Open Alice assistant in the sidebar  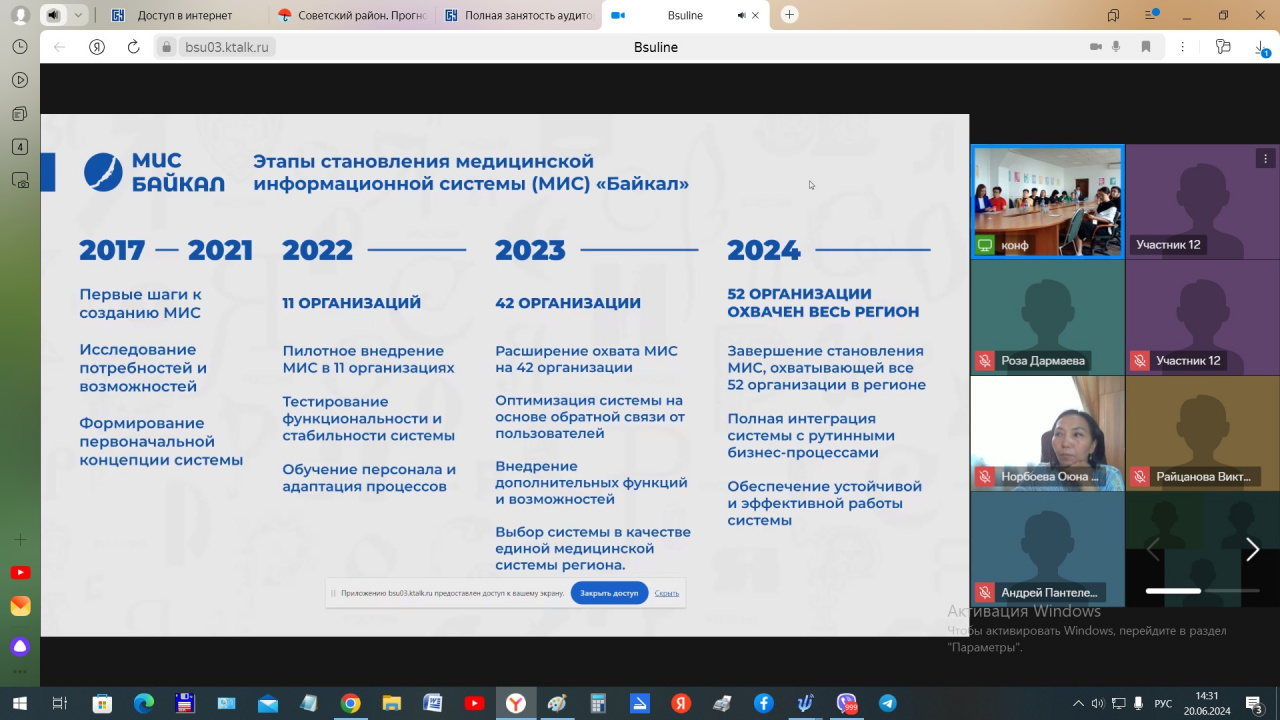pyautogui.click(x=20, y=646)
